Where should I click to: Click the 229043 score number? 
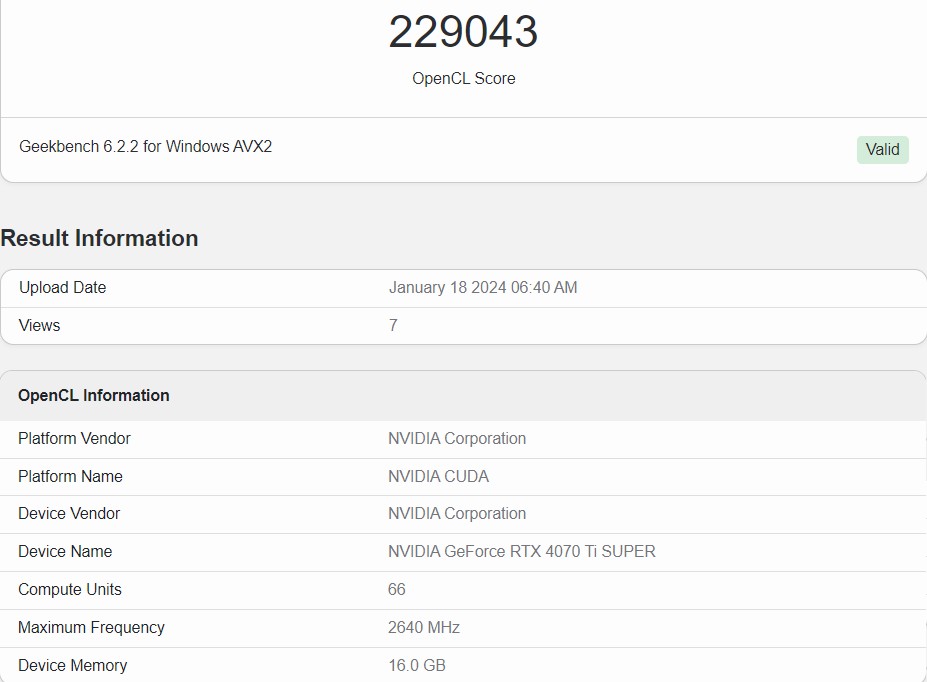463,32
